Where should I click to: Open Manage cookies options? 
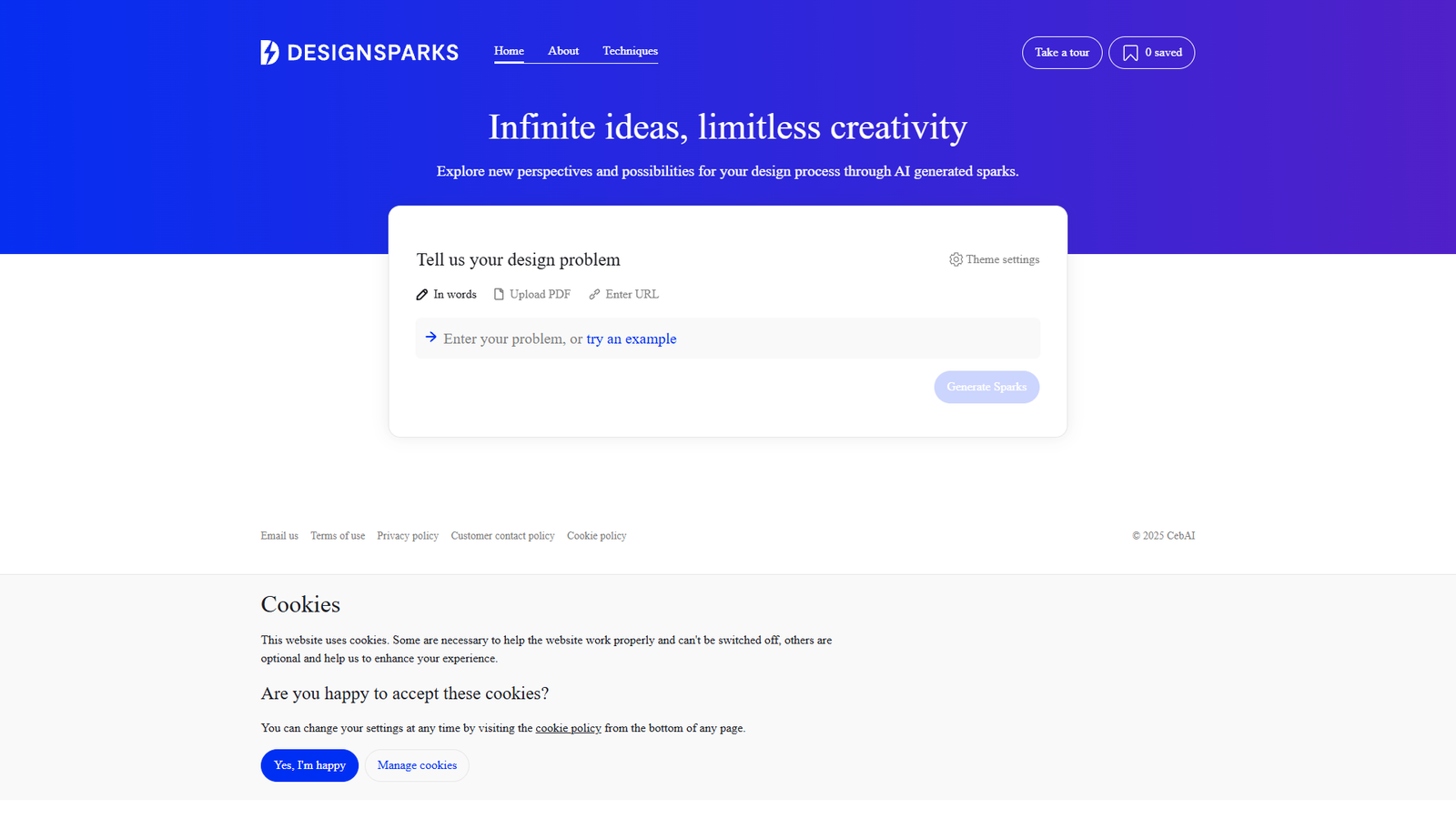pyautogui.click(x=416, y=765)
